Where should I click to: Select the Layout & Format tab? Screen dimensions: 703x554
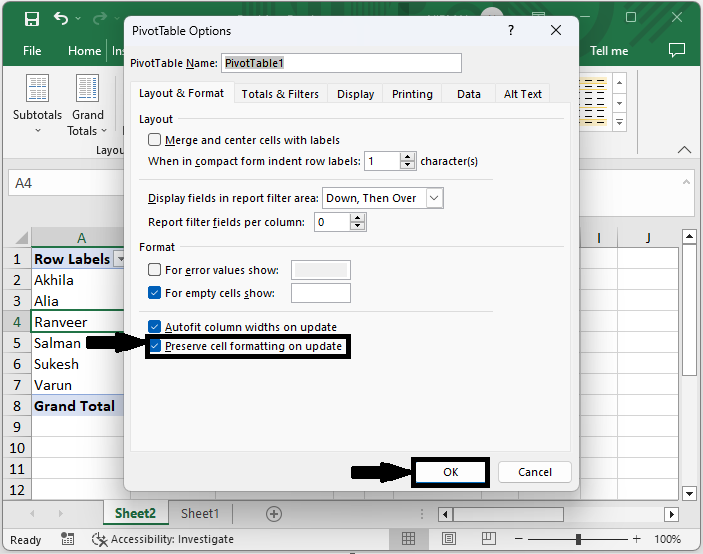click(x=182, y=93)
